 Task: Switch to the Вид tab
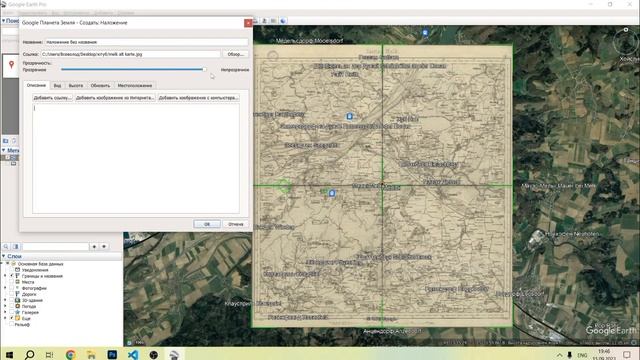(x=58, y=86)
